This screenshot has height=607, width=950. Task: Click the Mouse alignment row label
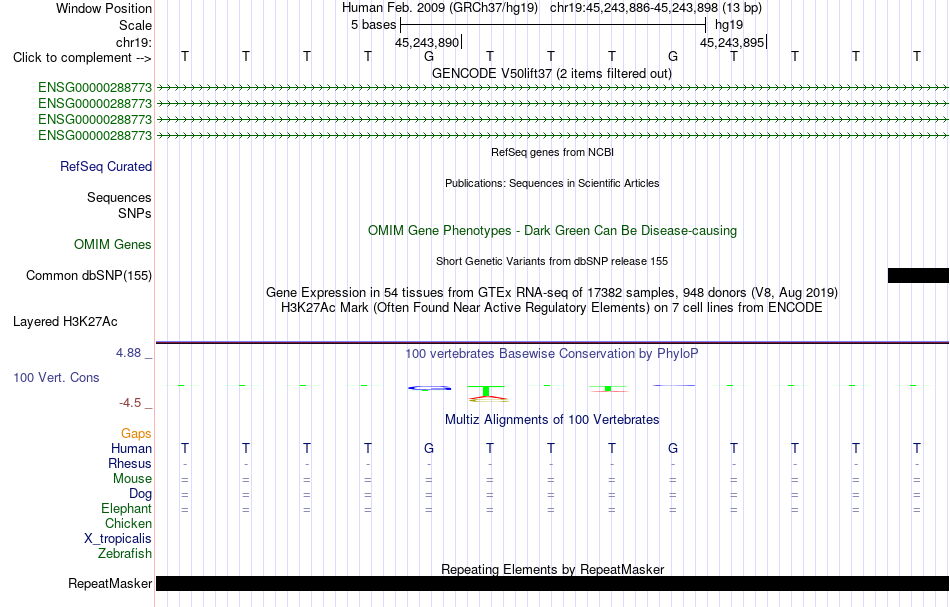click(132, 479)
